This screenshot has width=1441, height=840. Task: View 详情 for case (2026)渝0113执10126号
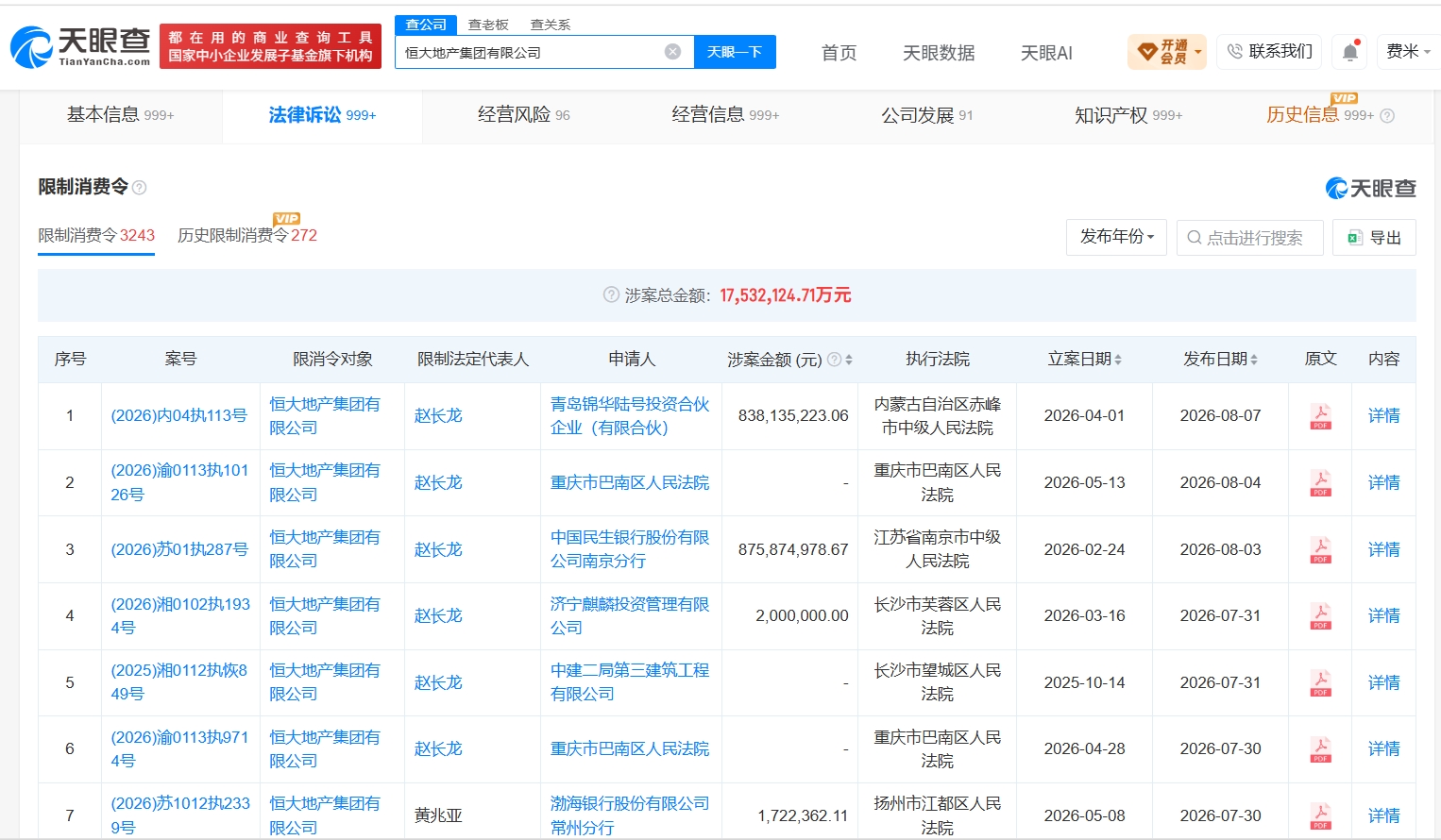(1383, 483)
